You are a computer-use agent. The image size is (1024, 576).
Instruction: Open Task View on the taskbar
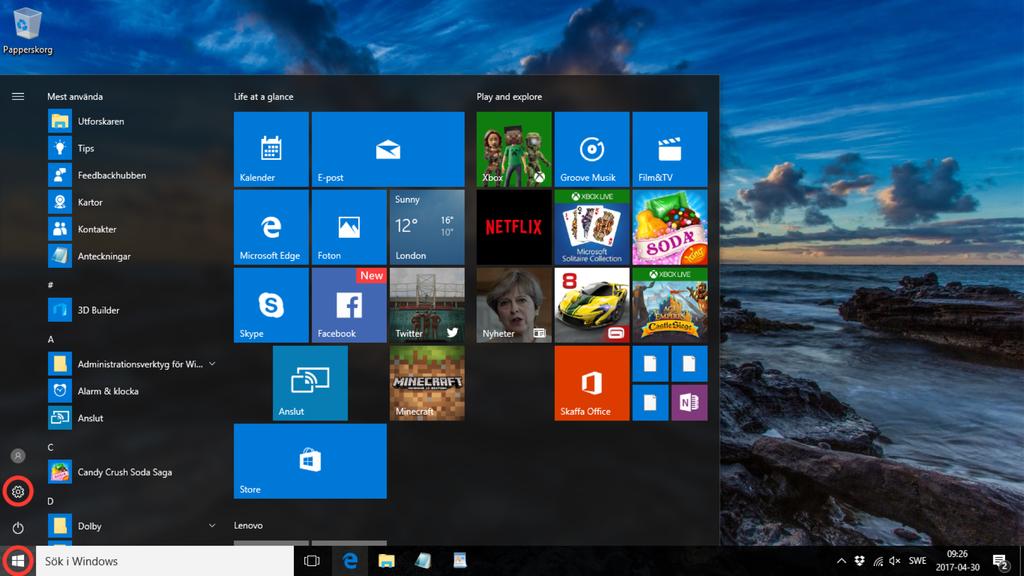tap(312, 561)
